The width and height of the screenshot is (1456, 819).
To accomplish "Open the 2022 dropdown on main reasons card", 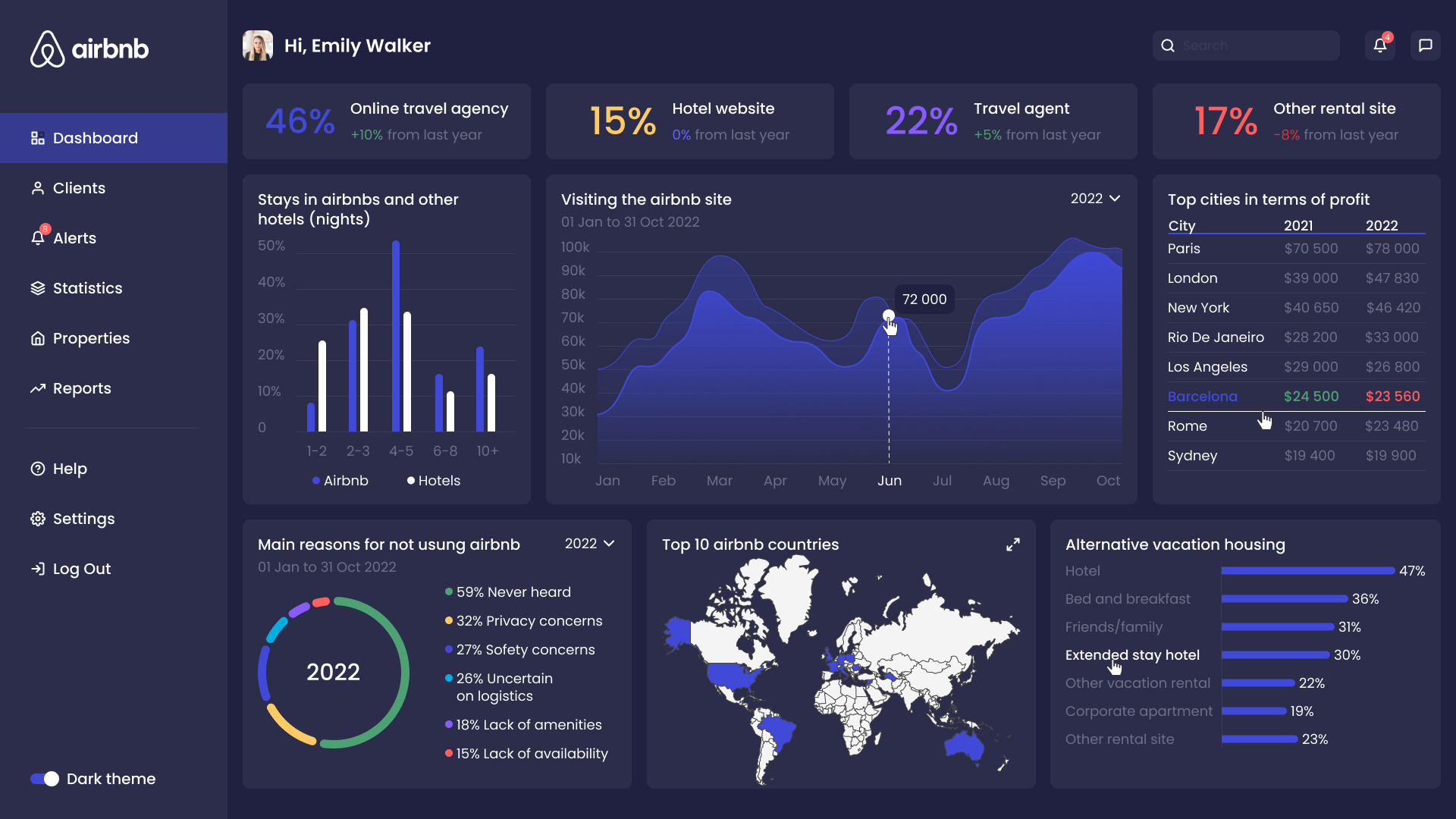I will pos(590,544).
